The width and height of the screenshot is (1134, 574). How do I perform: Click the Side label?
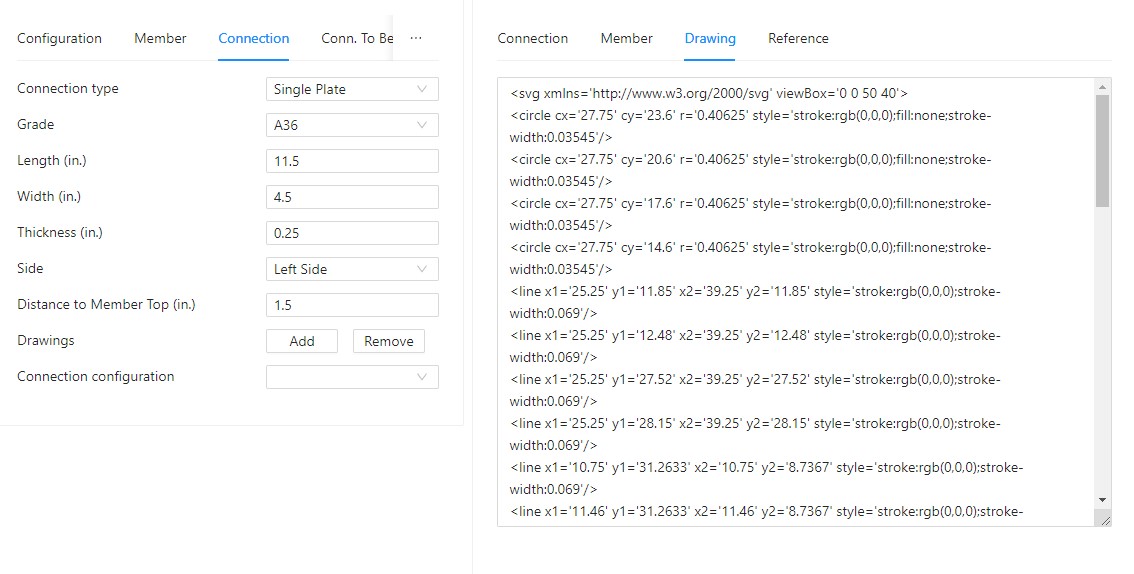point(30,268)
